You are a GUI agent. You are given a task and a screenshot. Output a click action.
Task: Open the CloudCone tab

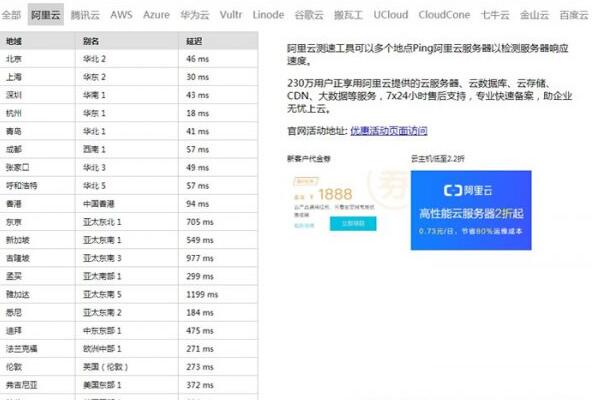(444, 15)
